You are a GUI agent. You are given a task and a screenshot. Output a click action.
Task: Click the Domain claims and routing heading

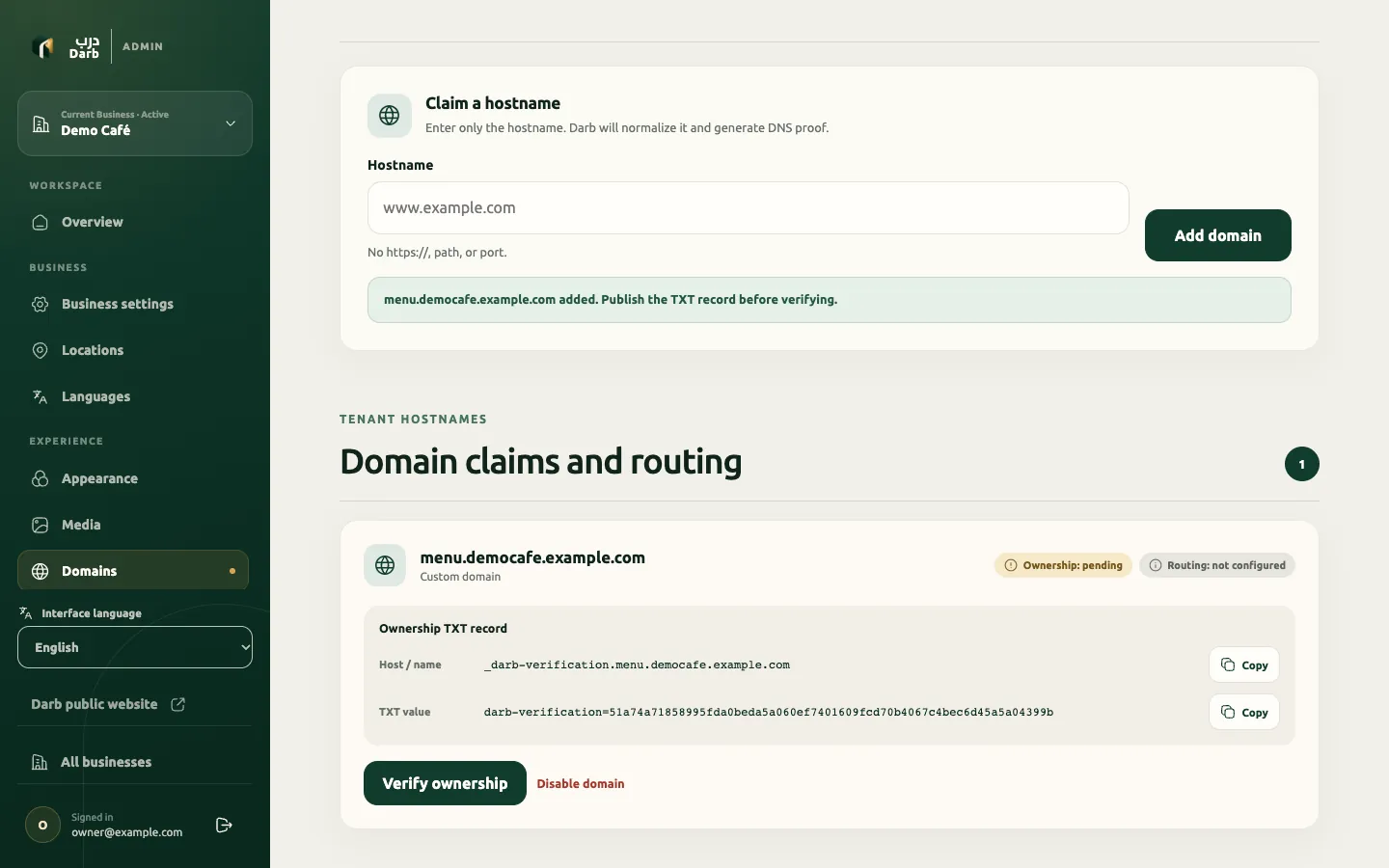[x=541, y=462]
